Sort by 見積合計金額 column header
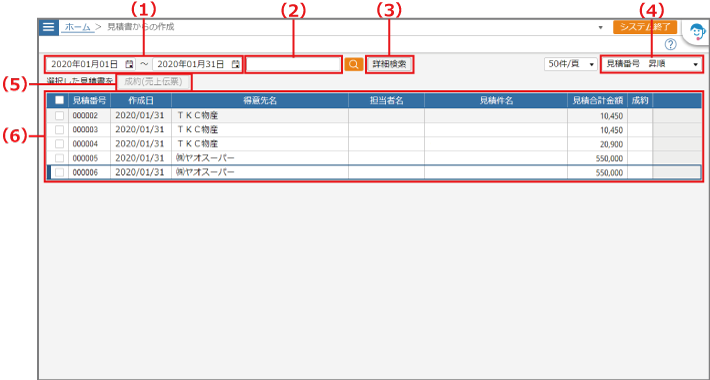This screenshot has width=710, height=380. [x=597, y=101]
